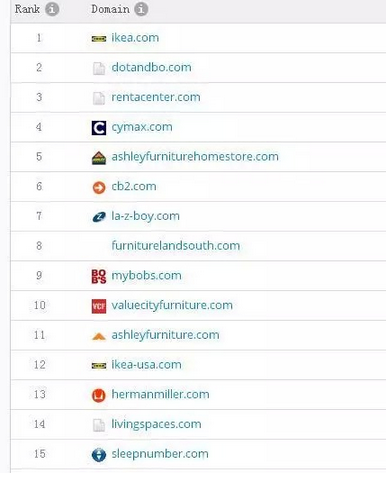
Task: Click the Sleep Number blue globe icon
Action: point(99,455)
